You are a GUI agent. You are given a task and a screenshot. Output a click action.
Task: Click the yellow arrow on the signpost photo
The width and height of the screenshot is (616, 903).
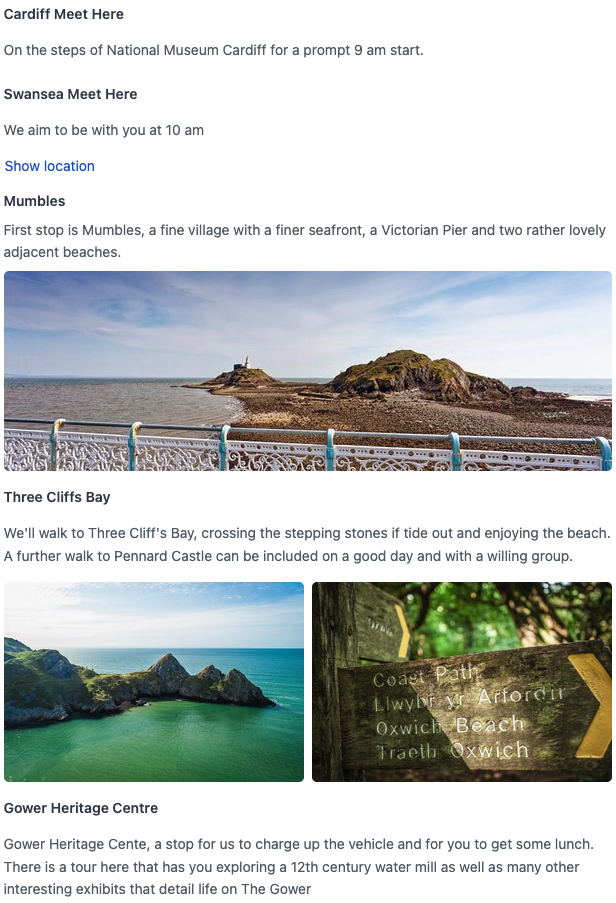tap(592, 705)
